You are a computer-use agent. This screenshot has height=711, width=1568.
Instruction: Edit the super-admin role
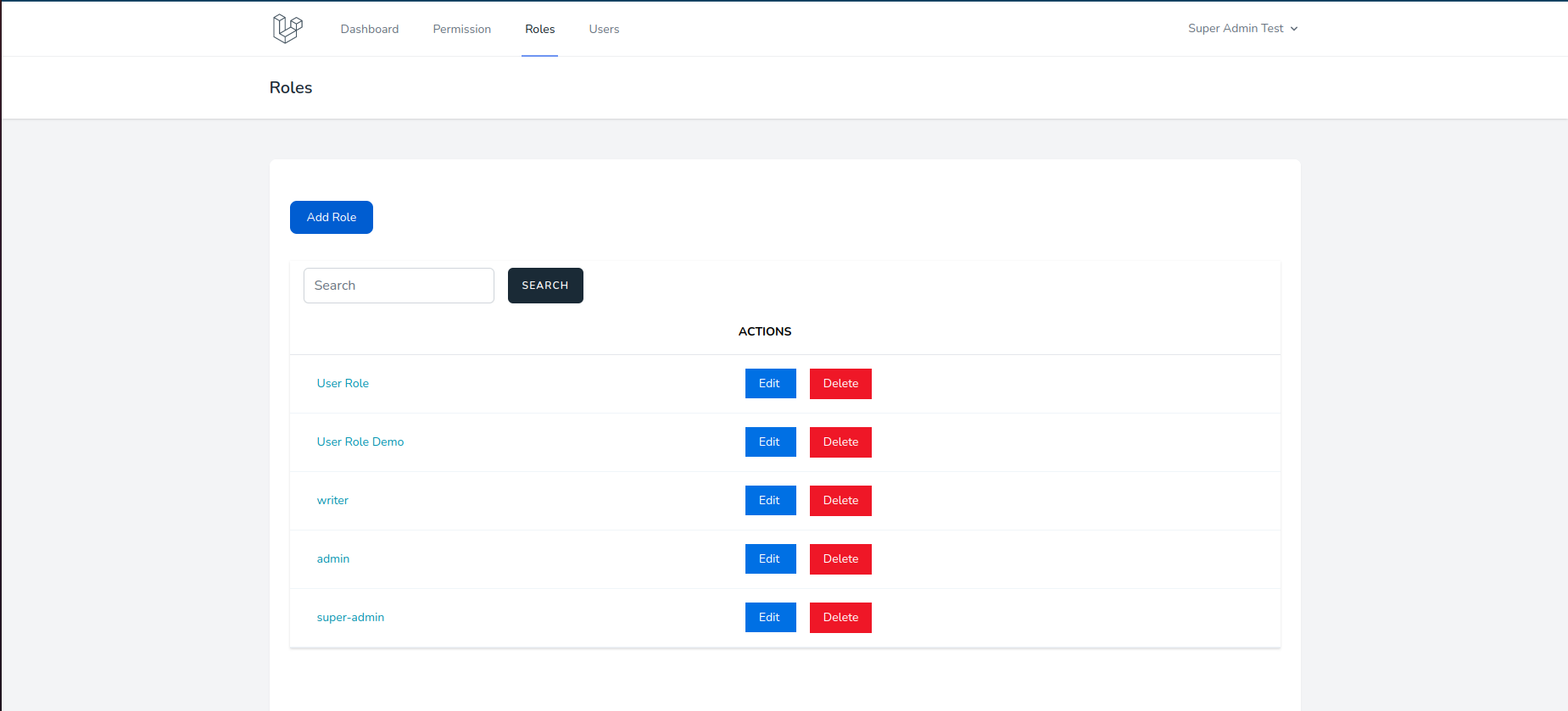coord(770,618)
